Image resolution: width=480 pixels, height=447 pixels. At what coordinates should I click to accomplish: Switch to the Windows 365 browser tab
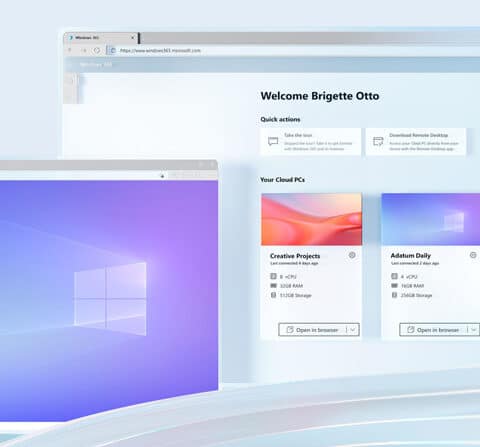[x=100, y=38]
